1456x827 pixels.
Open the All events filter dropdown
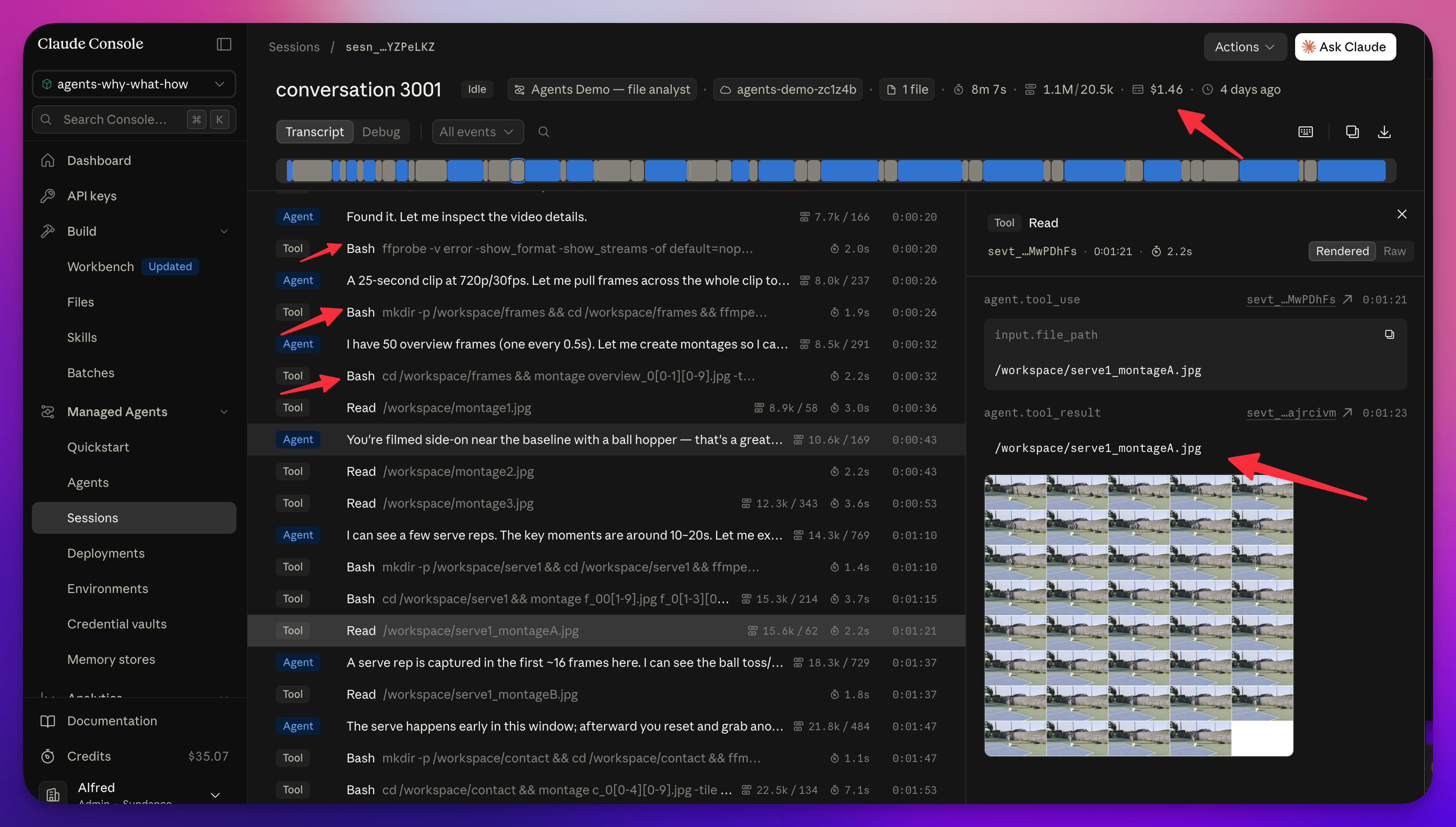tap(477, 132)
